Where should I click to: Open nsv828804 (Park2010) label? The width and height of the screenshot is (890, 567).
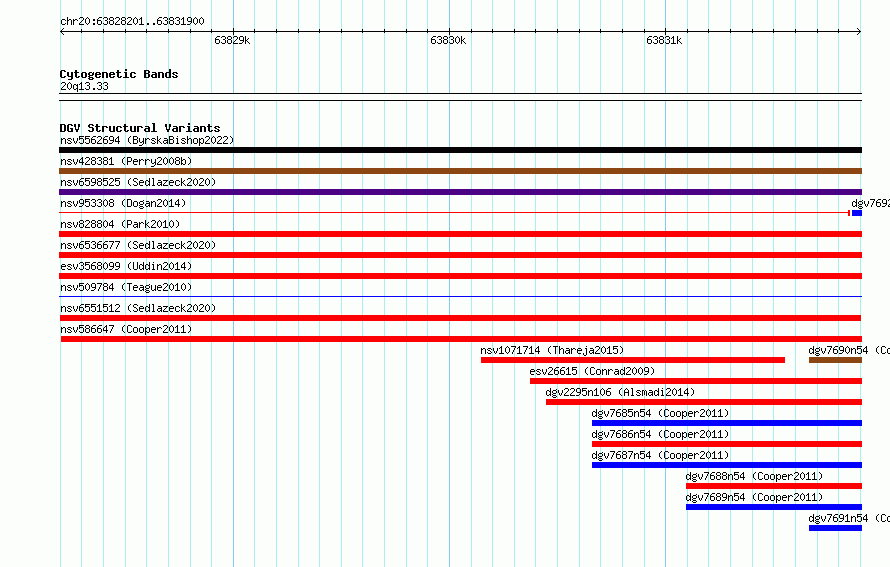[120, 224]
